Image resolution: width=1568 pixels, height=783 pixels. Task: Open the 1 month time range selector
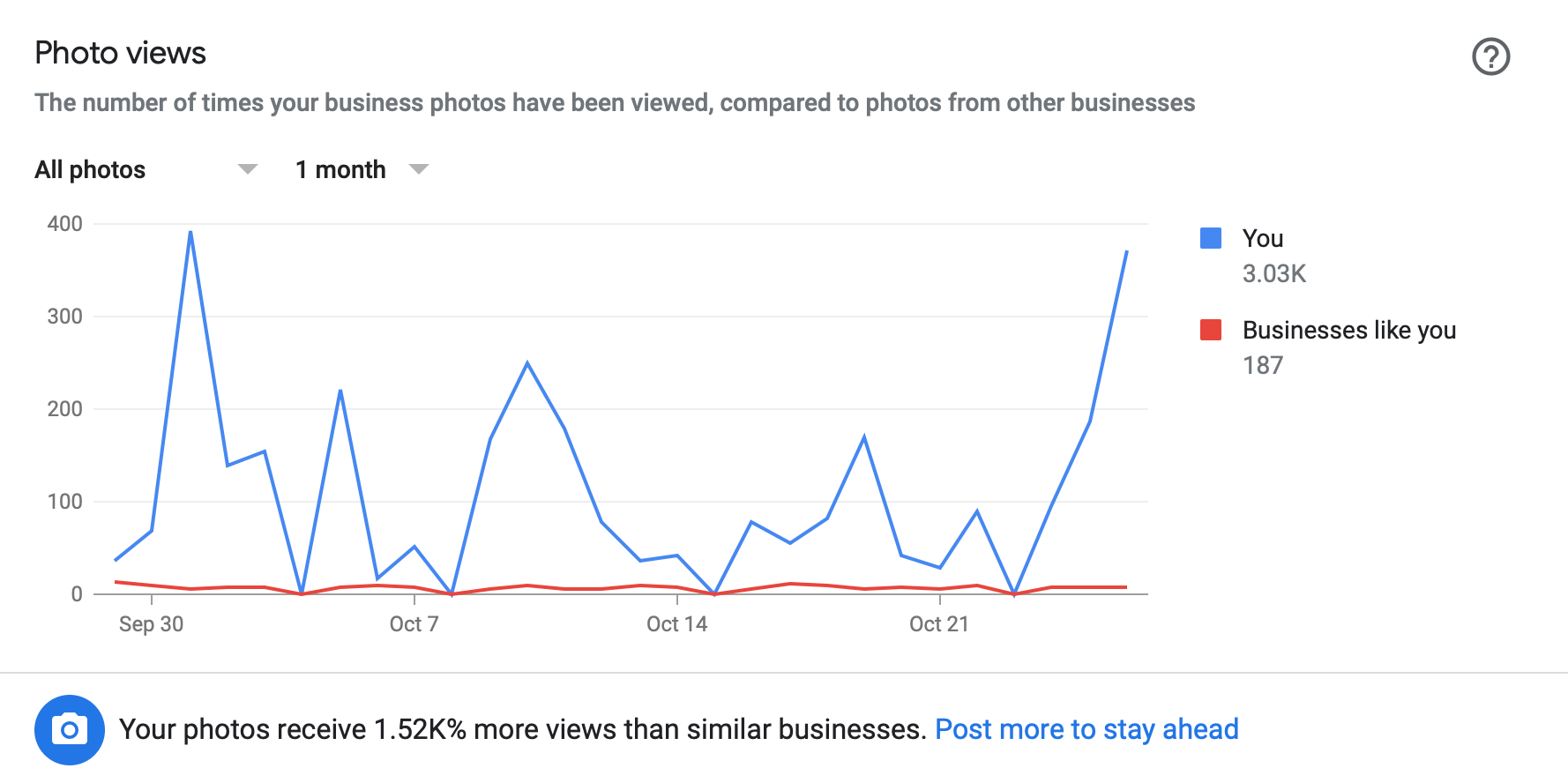click(357, 168)
